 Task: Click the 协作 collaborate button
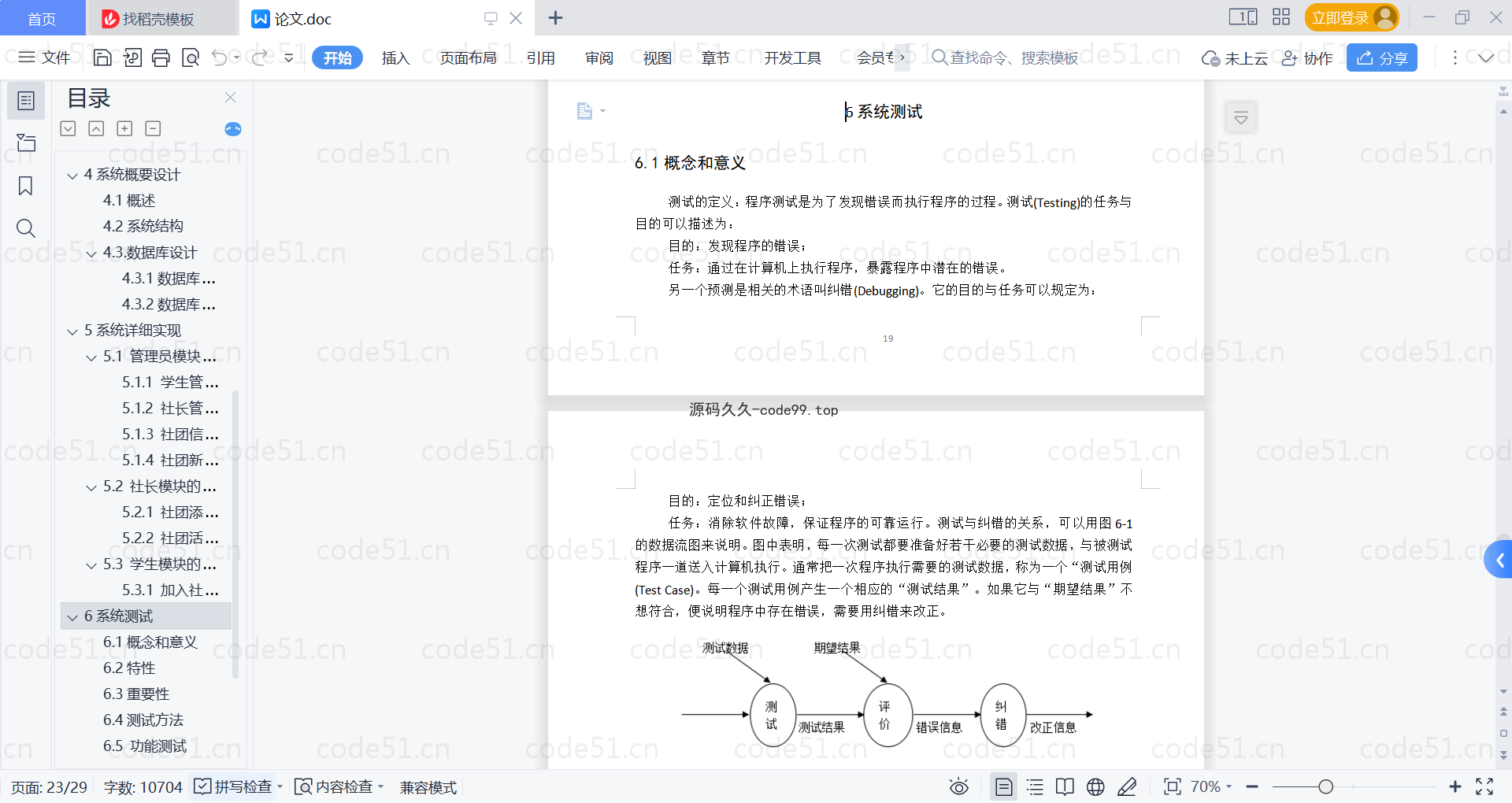coord(1307,57)
